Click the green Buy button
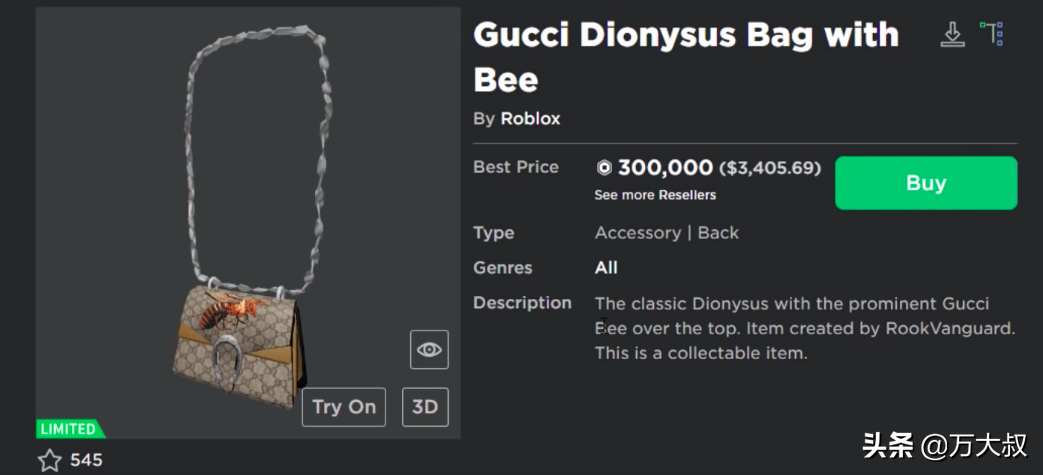Image resolution: width=1043 pixels, height=475 pixels. pyautogui.click(x=925, y=183)
